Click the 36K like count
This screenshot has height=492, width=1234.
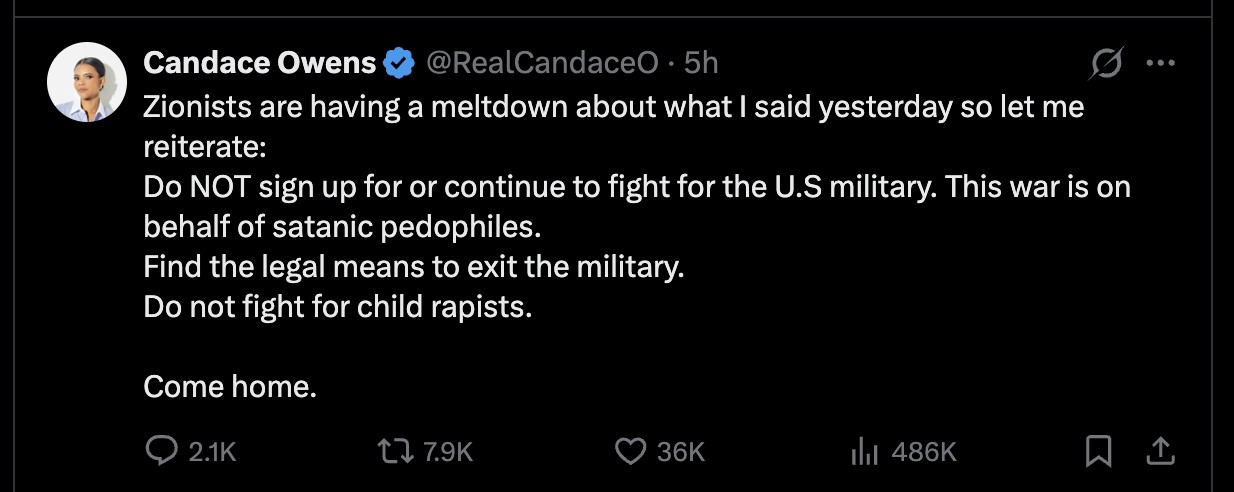[680, 453]
